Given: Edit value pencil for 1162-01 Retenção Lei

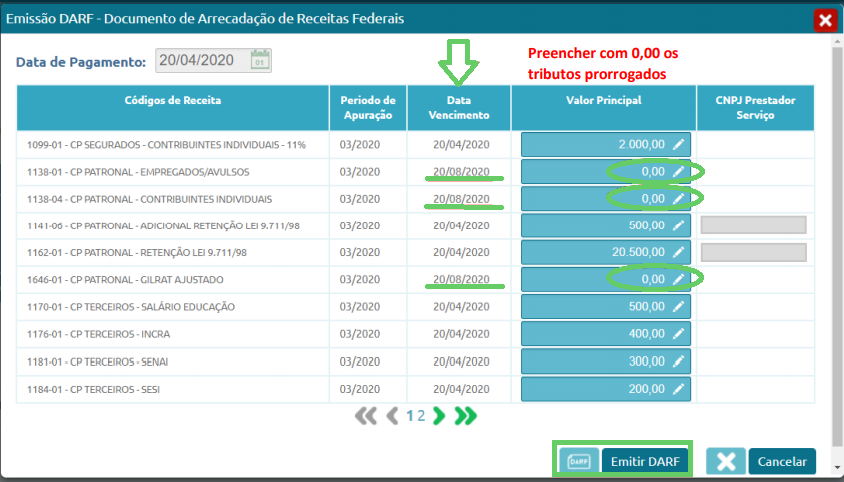Looking at the screenshot, I should (679, 252).
